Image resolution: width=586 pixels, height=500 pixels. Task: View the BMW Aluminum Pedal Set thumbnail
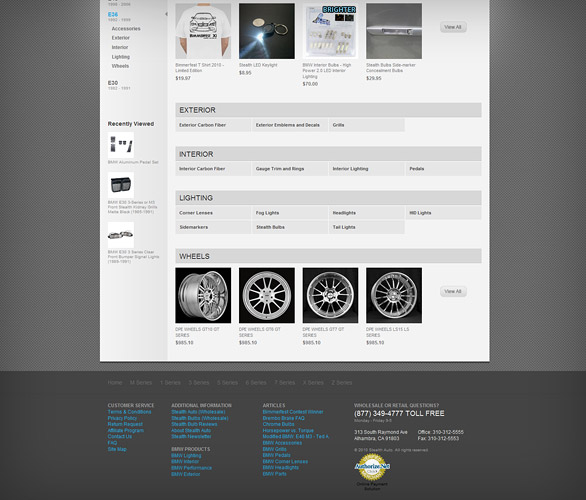pyautogui.click(x=121, y=145)
